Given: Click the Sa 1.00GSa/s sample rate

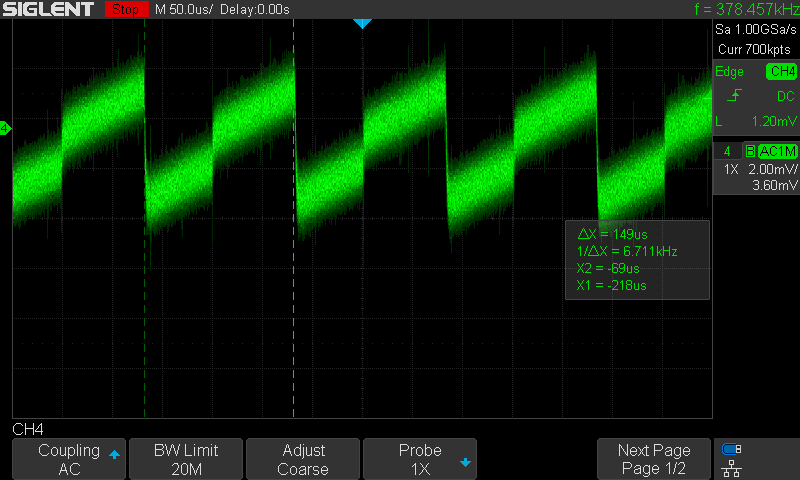Looking at the screenshot, I should 756,29.
